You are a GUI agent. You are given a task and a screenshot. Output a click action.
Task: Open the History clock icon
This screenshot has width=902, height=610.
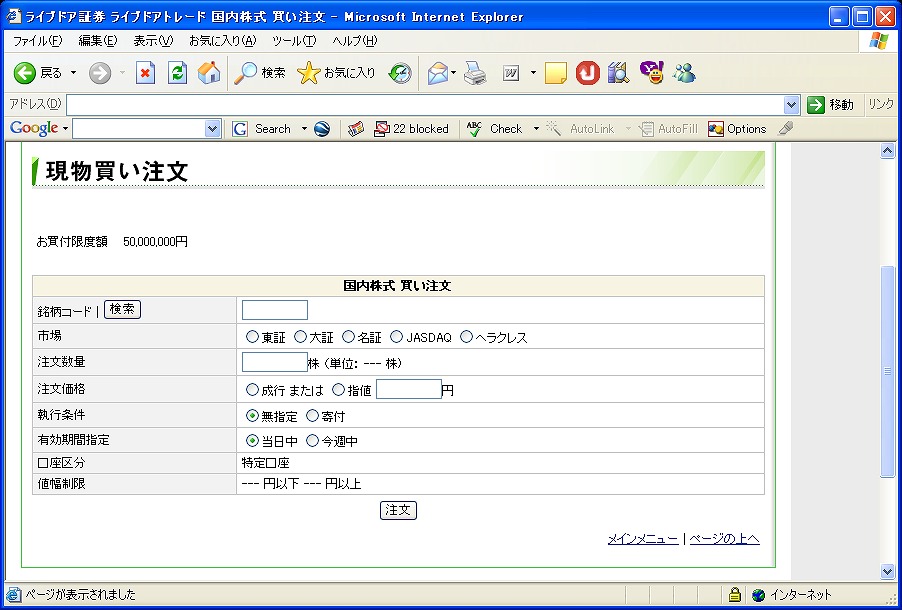pyautogui.click(x=400, y=73)
